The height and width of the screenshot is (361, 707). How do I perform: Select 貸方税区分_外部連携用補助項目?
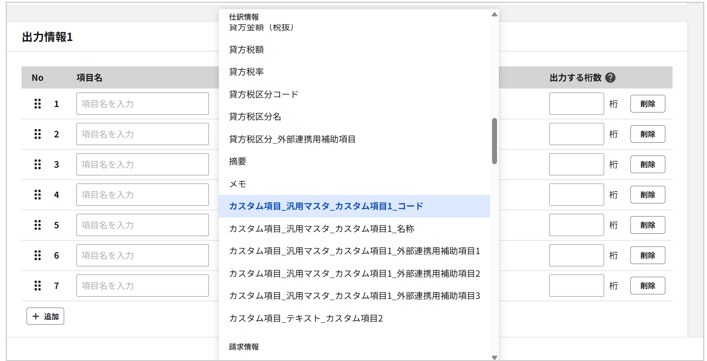coord(354,139)
